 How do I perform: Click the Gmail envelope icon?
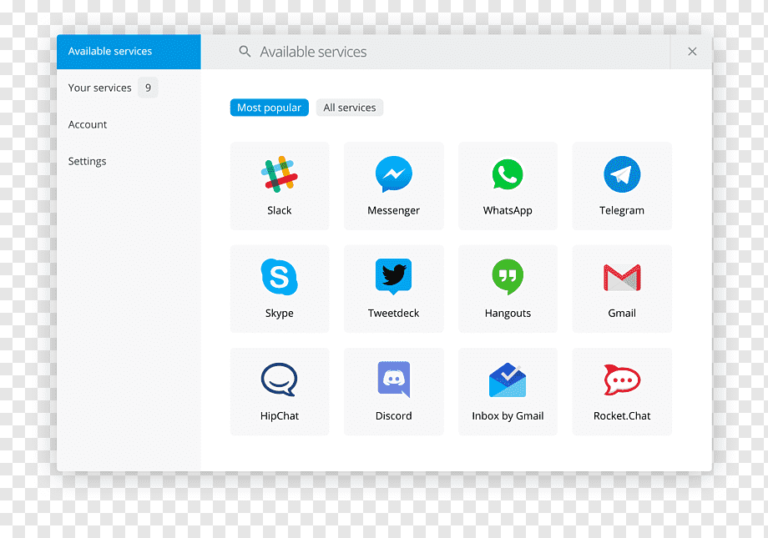coord(621,277)
